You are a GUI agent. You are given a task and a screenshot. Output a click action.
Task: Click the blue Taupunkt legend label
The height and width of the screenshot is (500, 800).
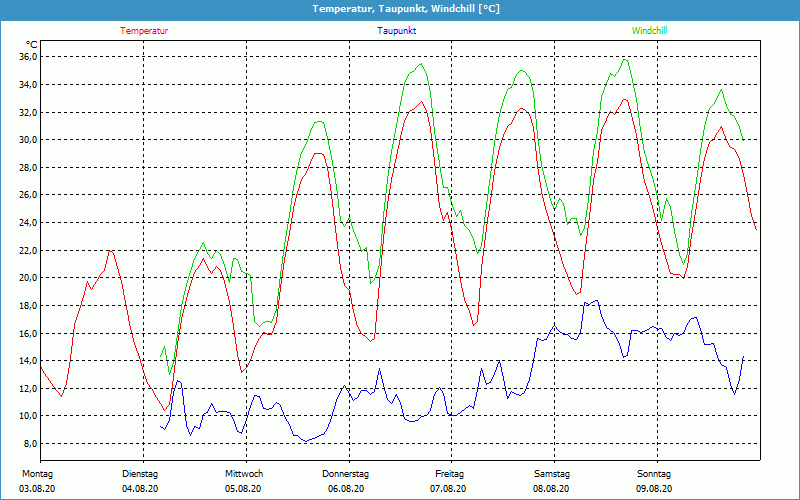(x=396, y=31)
